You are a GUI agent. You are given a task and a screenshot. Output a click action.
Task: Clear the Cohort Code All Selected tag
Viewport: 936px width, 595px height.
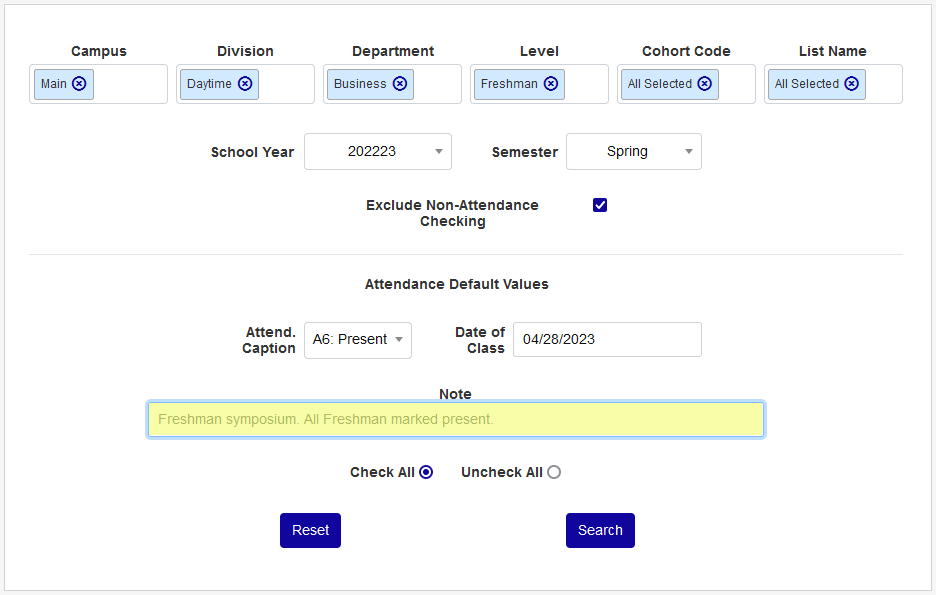coord(705,84)
